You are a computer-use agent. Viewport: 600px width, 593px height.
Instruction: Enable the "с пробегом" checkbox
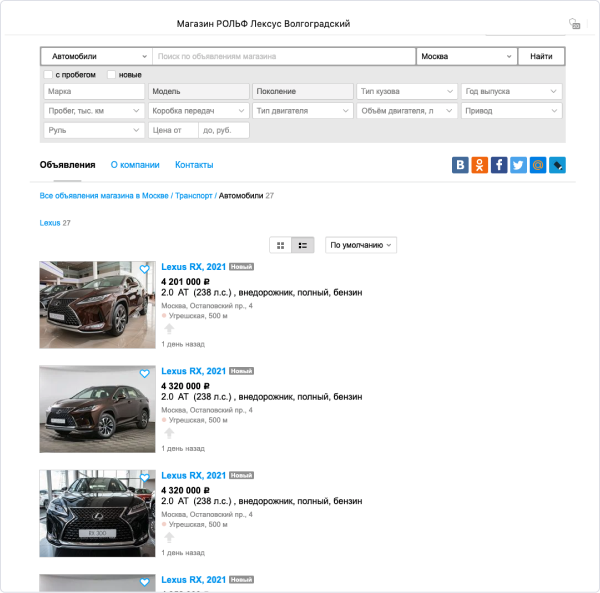click(48, 75)
